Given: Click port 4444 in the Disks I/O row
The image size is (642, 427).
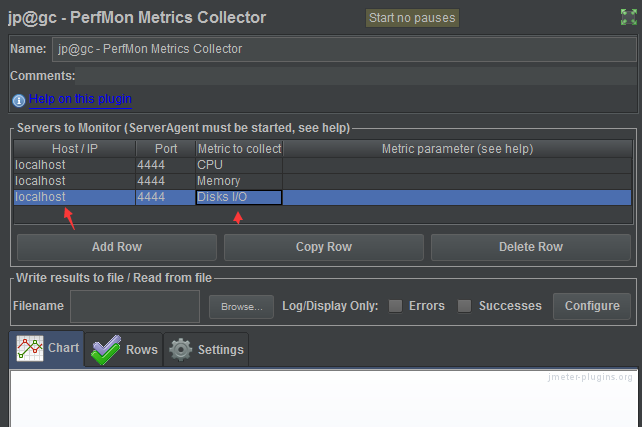Looking at the screenshot, I should [166, 197].
